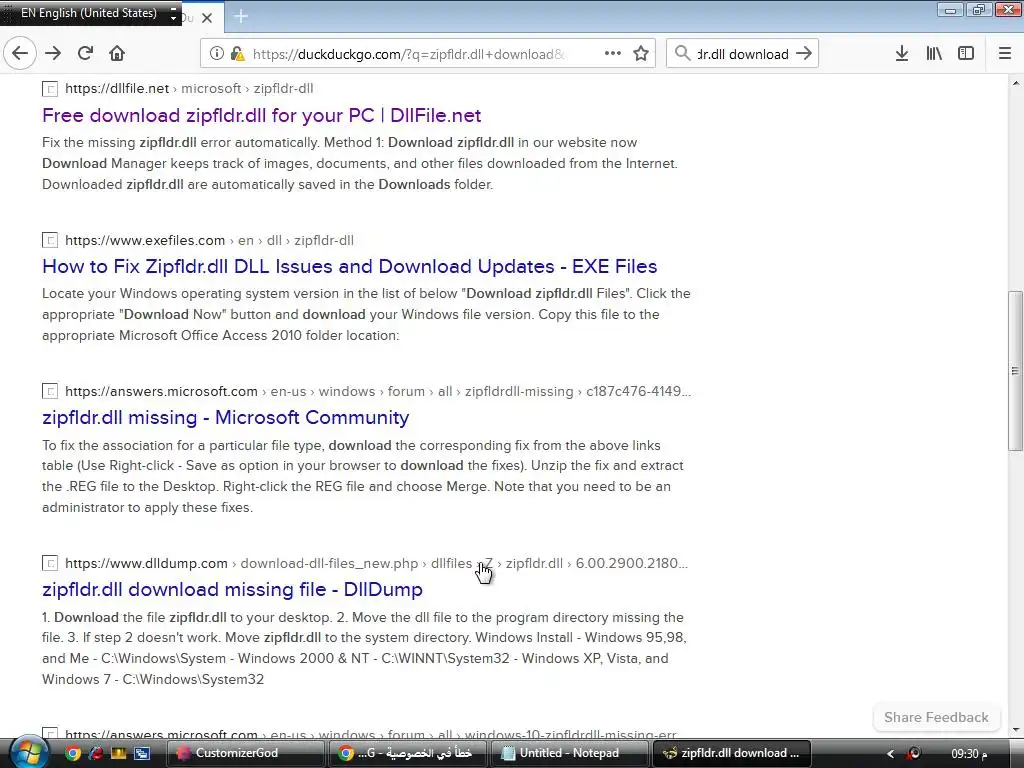
Task: Click the https://www.dlldump.com URL breadcrumb
Action: [146, 563]
